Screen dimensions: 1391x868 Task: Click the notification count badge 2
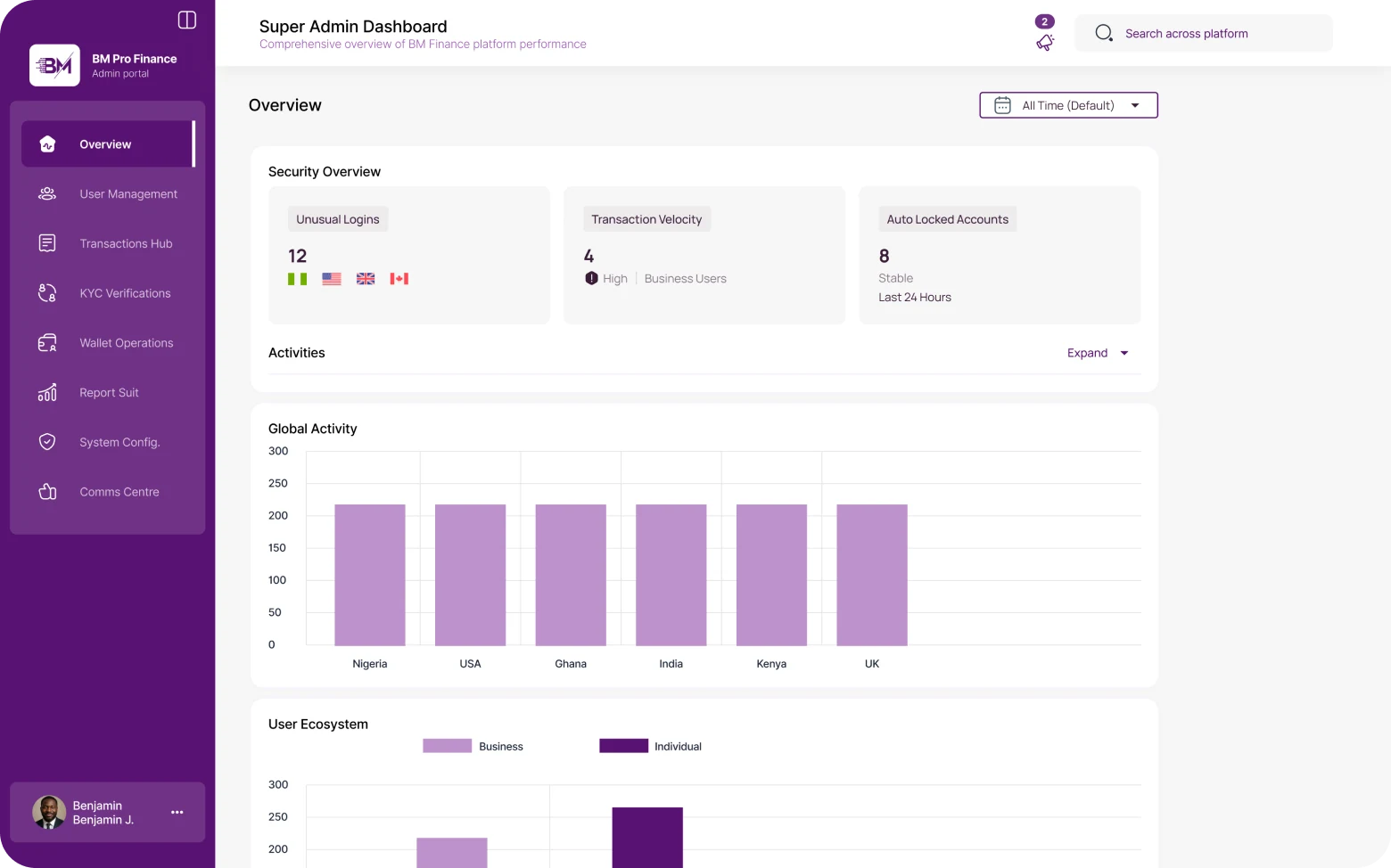point(1045,21)
